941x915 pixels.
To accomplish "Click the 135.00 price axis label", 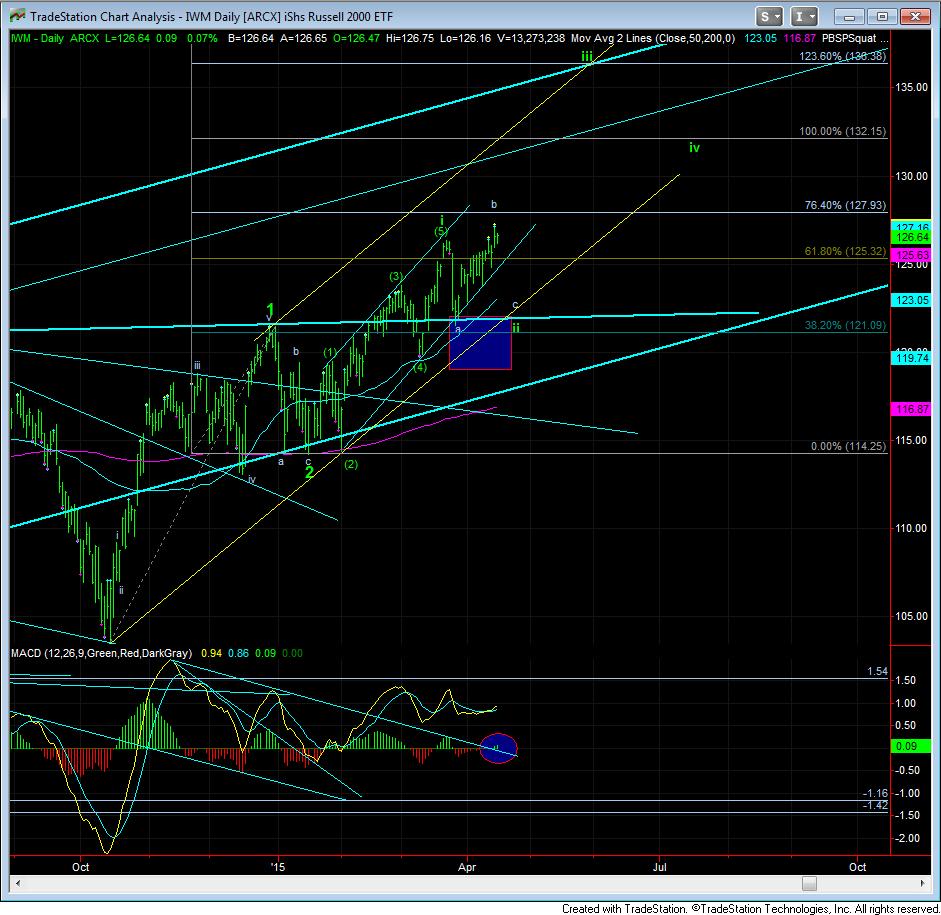I will pyautogui.click(x=912, y=87).
